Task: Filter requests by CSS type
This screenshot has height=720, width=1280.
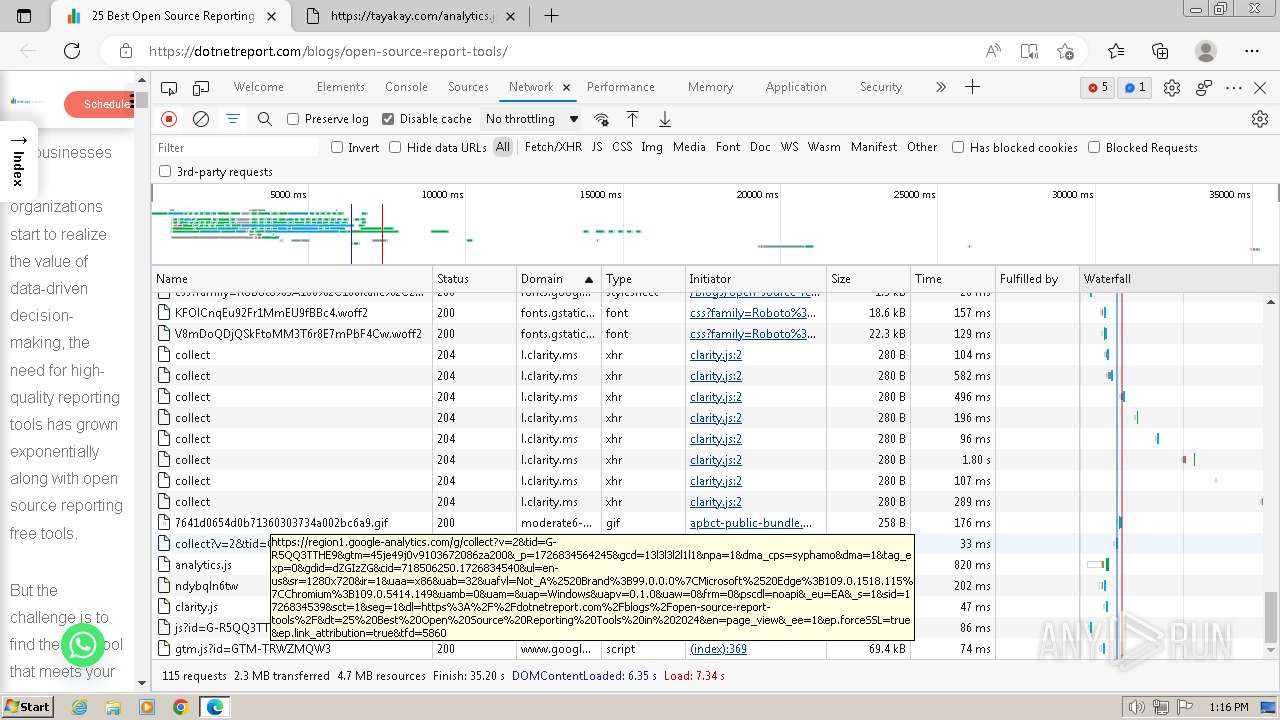Action: pyautogui.click(x=622, y=147)
